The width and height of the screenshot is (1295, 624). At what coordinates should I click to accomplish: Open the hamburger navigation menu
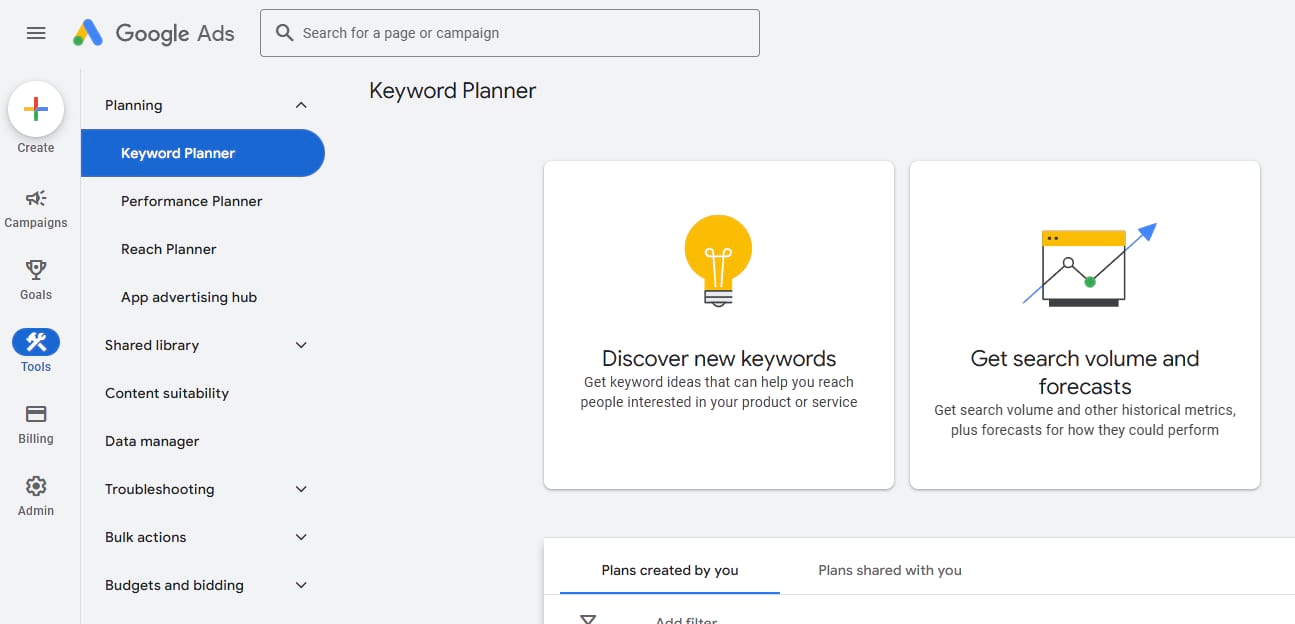[35, 32]
